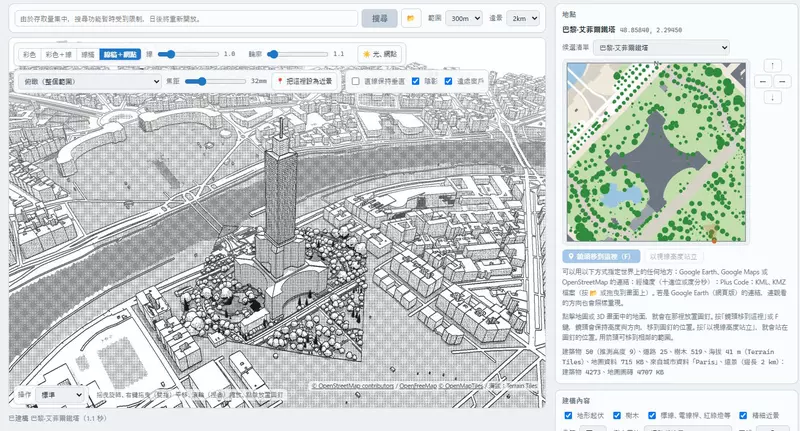Toggle the 直線保持垂直 checkbox
Image resolution: width=800 pixels, height=431 pixels.
pos(356,81)
